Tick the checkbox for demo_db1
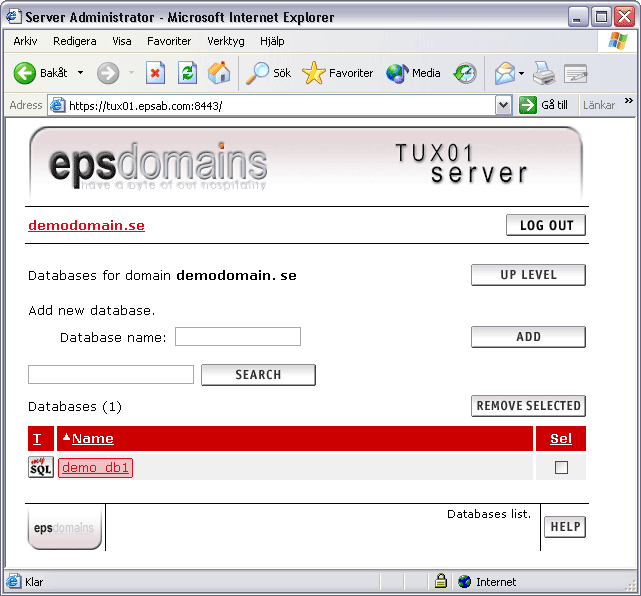This screenshot has width=641, height=596. point(561,467)
